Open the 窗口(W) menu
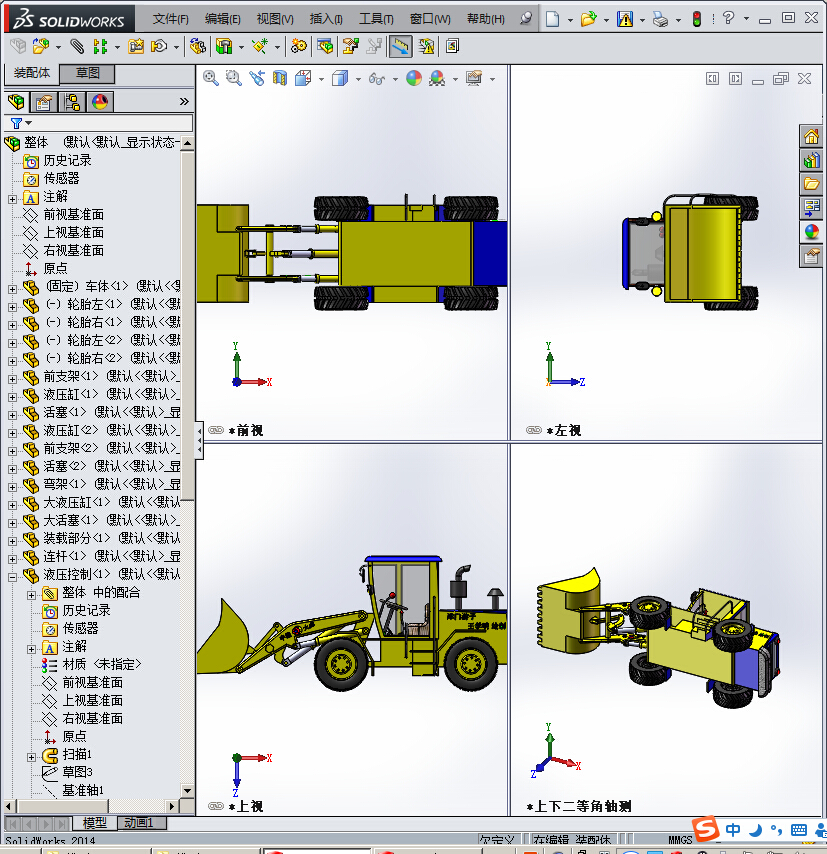Viewport: 827px width, 854px height. 430,19
